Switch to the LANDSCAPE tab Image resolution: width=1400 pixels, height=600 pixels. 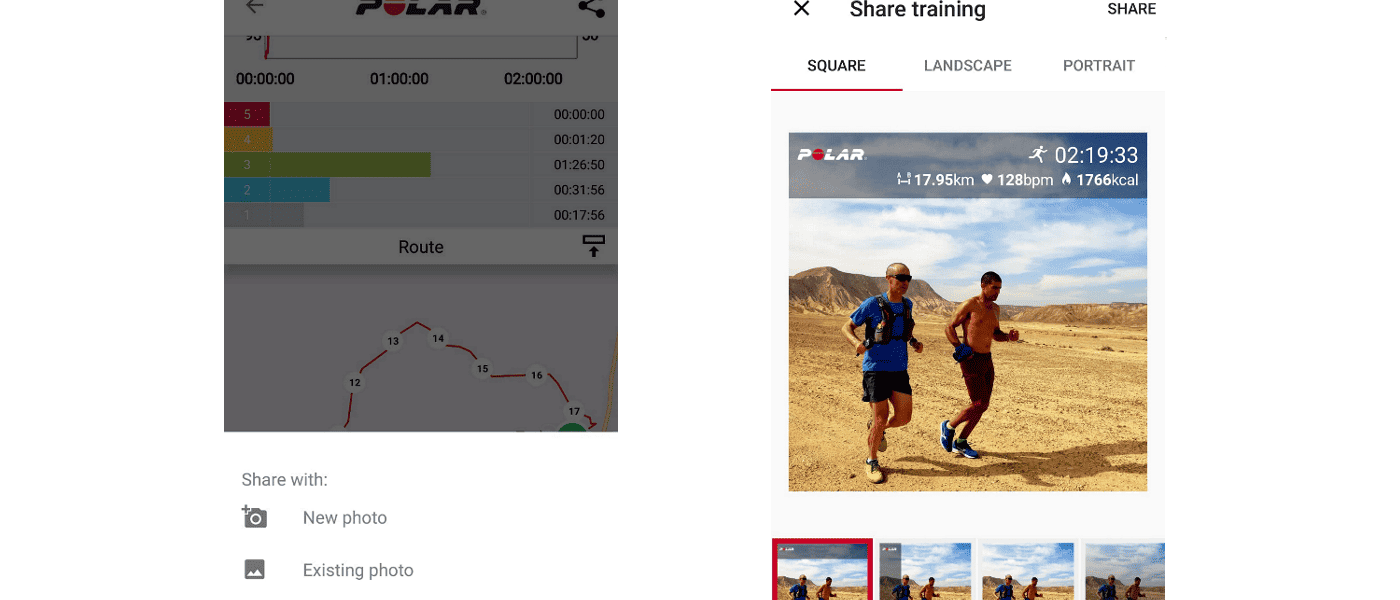[968, 66]
